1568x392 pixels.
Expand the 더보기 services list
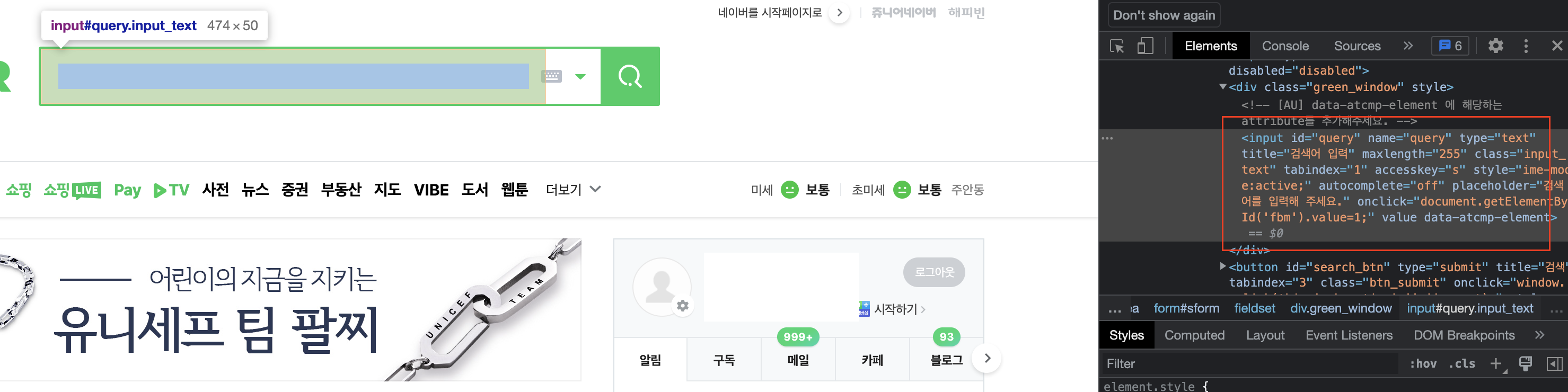click(573, 190)
